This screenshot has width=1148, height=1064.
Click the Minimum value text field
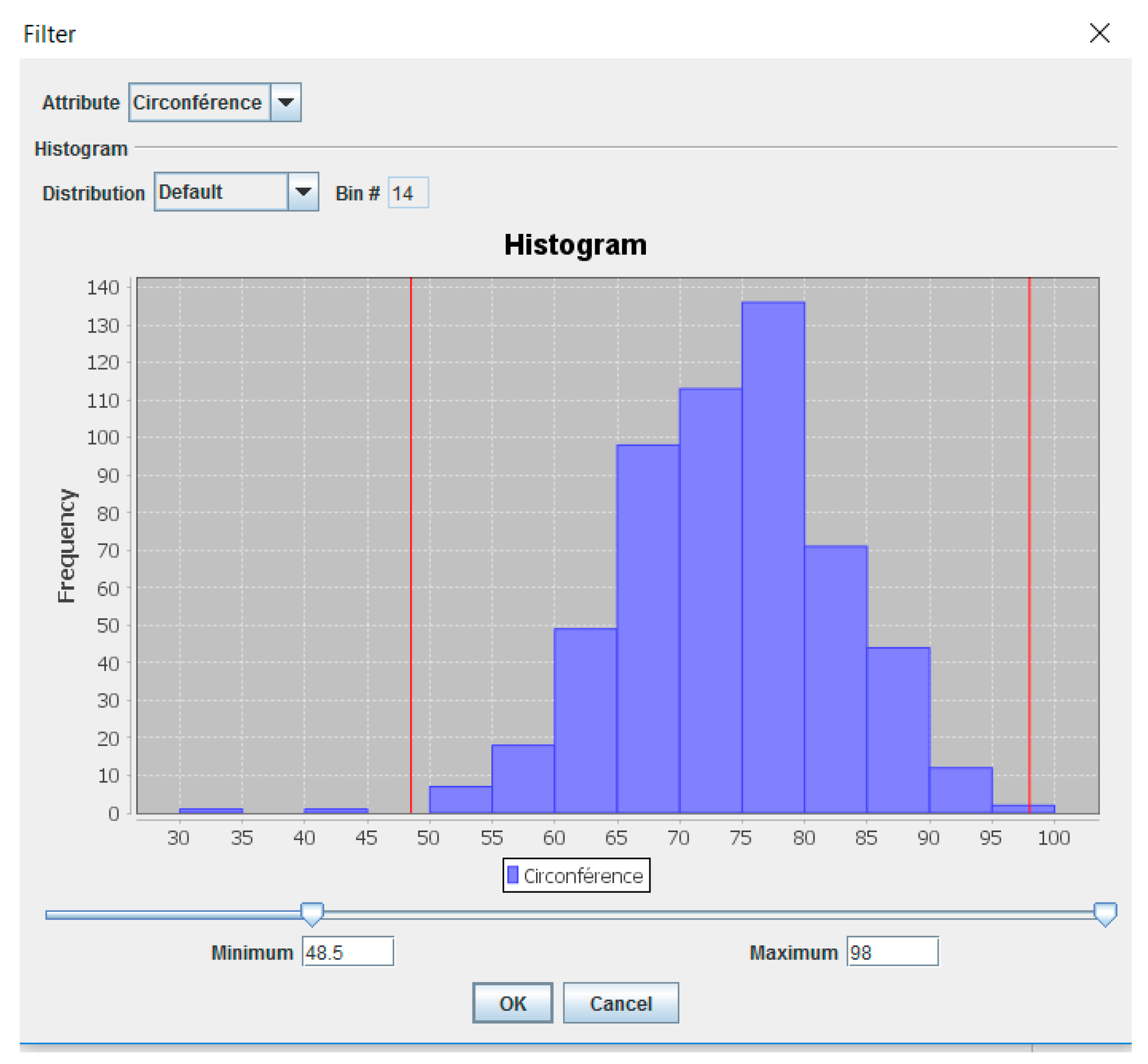(x=348, y=952)
